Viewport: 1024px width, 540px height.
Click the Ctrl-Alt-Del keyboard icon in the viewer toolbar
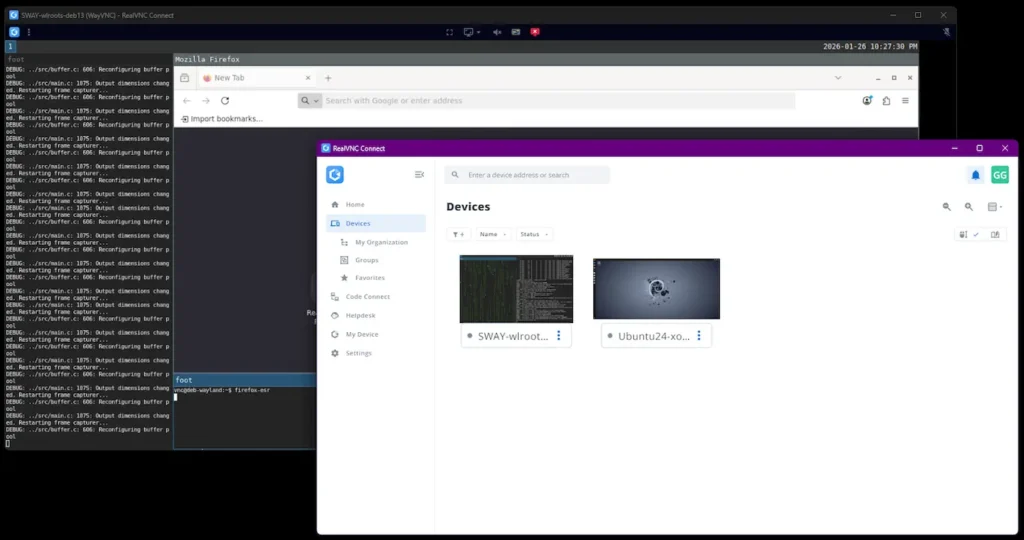click(x=516, y=32)
